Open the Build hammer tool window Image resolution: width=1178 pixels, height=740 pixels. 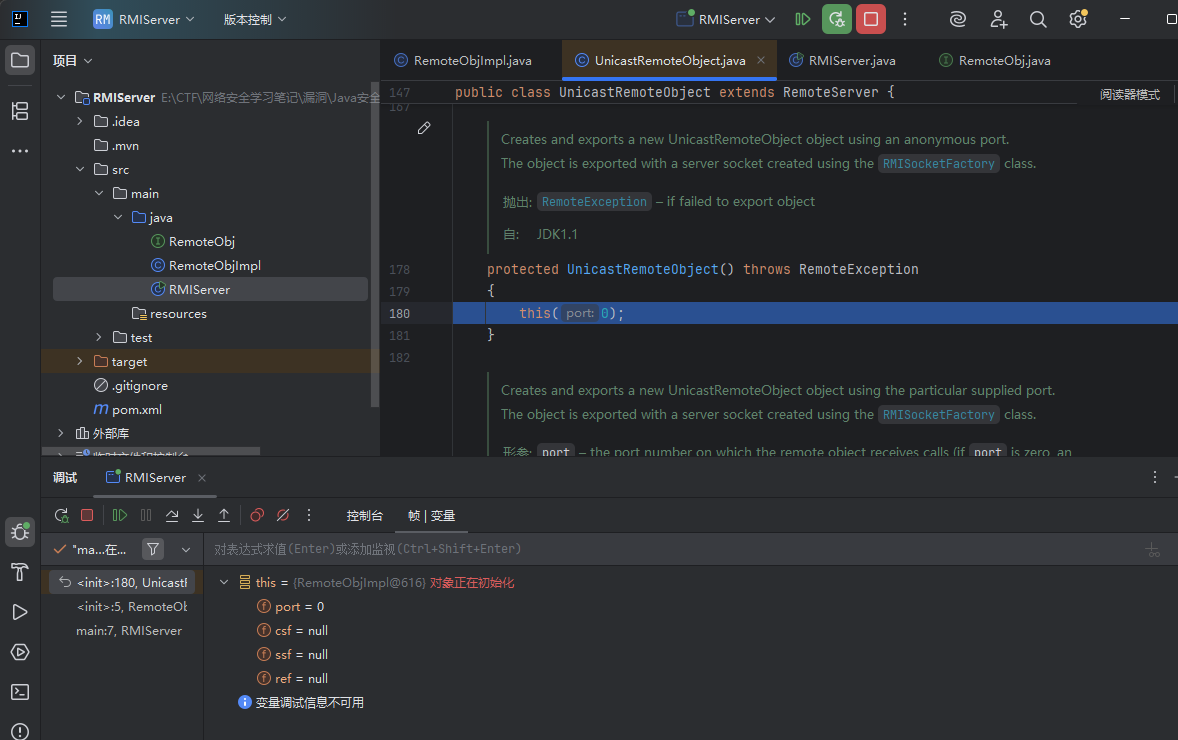(19, 572)
